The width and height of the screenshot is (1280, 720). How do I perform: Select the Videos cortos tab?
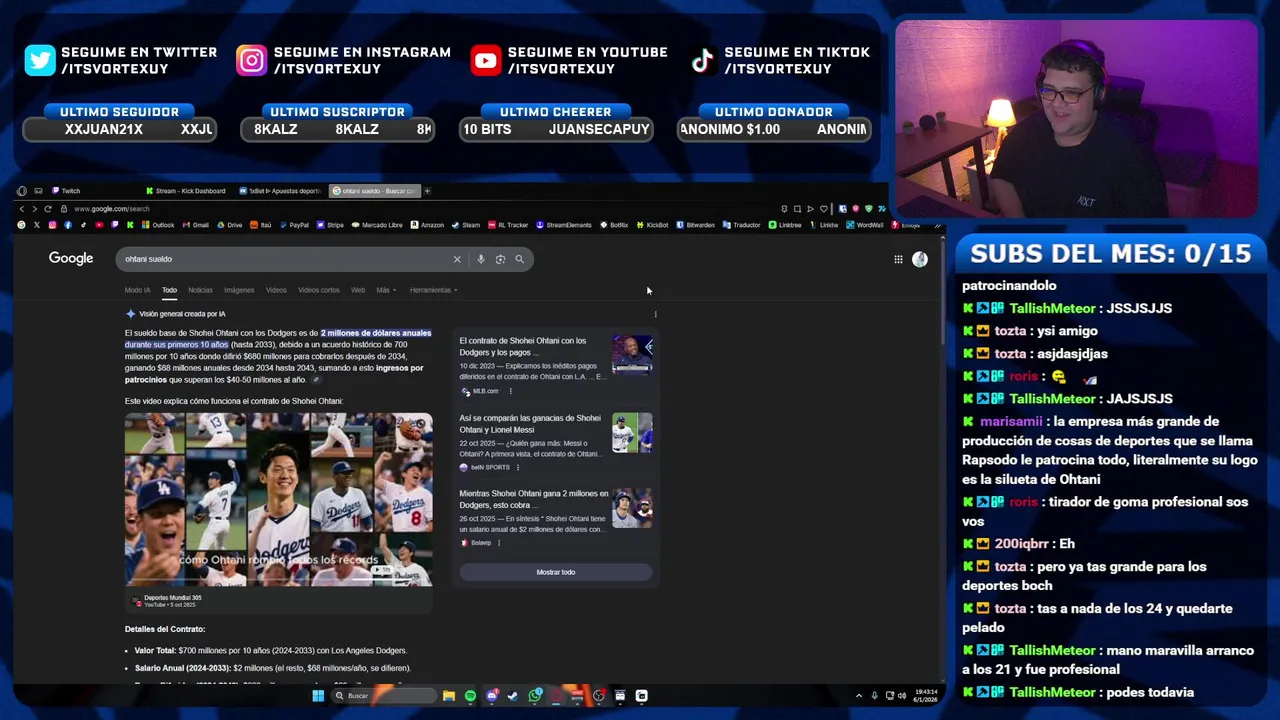(x=318, y=290)
